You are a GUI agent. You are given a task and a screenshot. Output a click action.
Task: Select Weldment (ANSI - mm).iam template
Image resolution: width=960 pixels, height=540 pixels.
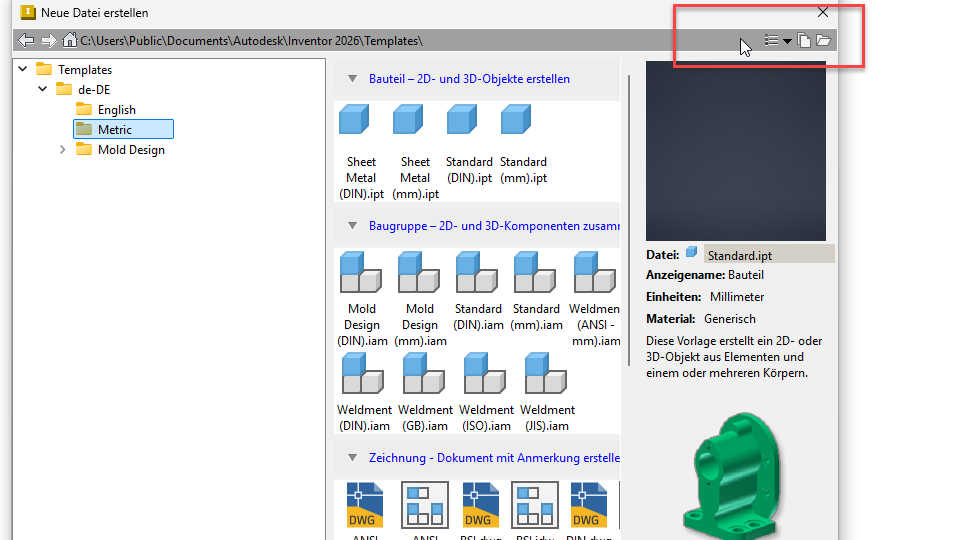594,299
